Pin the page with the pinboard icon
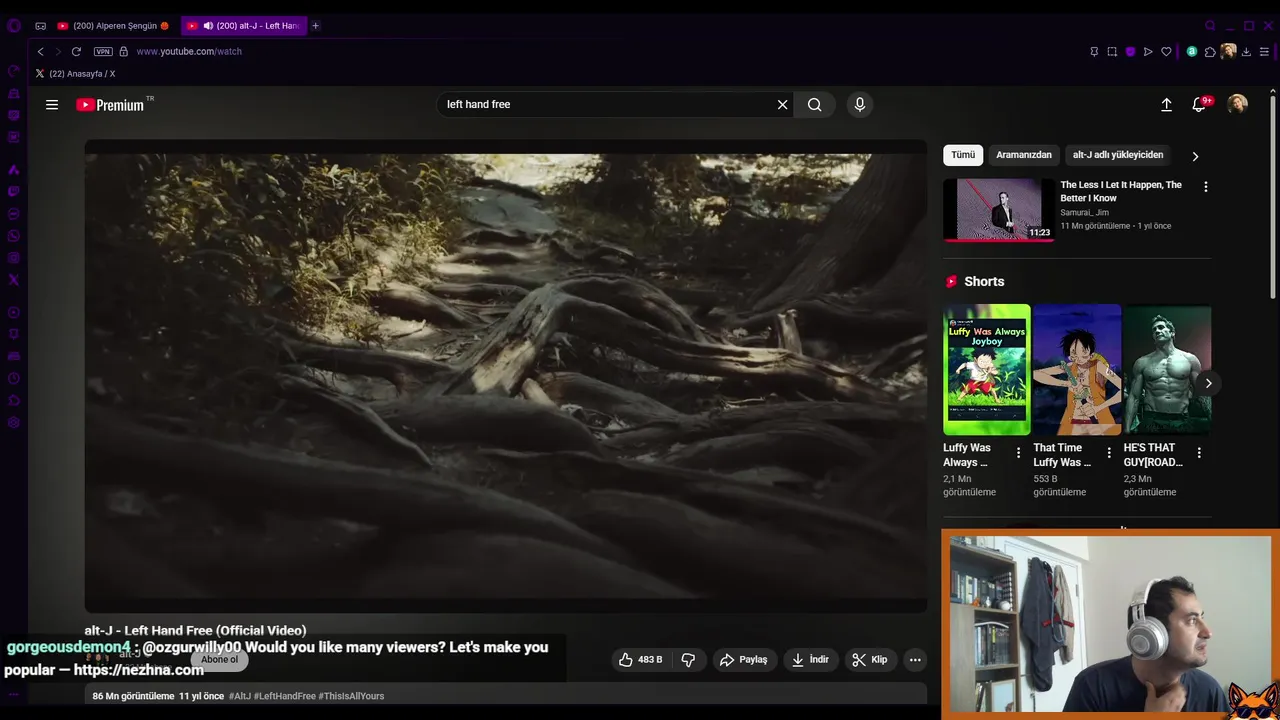1280x720 pixels. 1094,52
